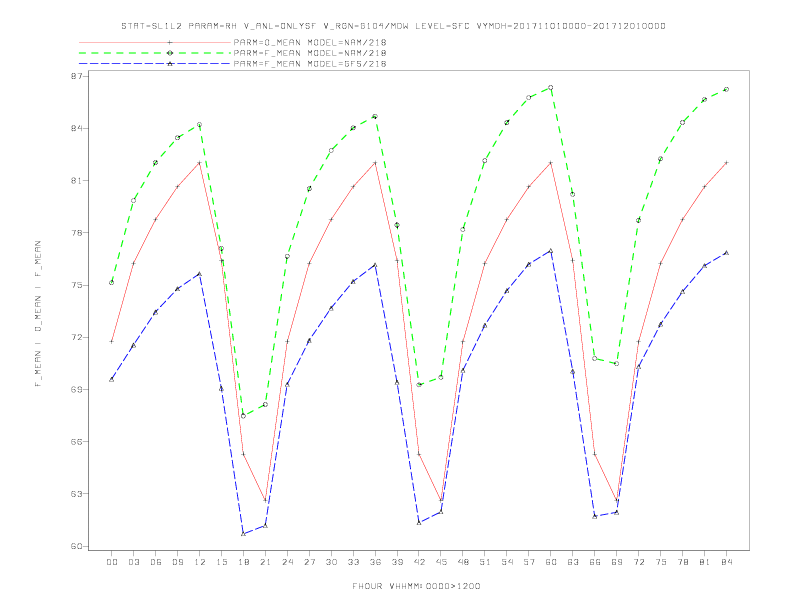Click x-axis forecast hour label 33
Viewport: 792px width, 612px height.
(353, 562)
